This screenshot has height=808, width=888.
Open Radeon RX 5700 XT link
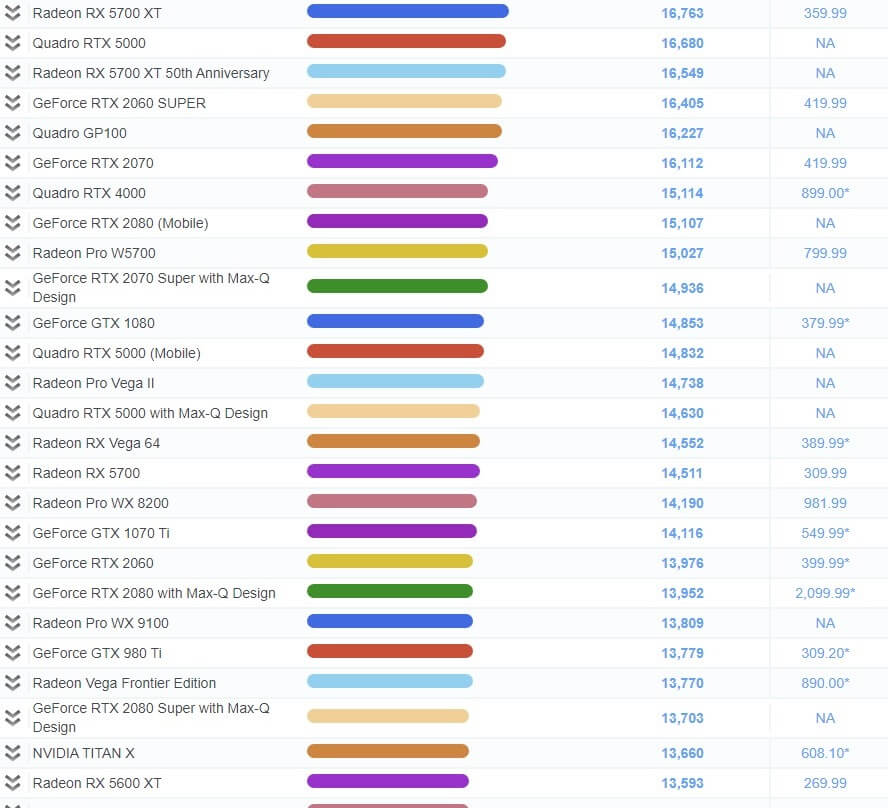click(x=97, y=13)
